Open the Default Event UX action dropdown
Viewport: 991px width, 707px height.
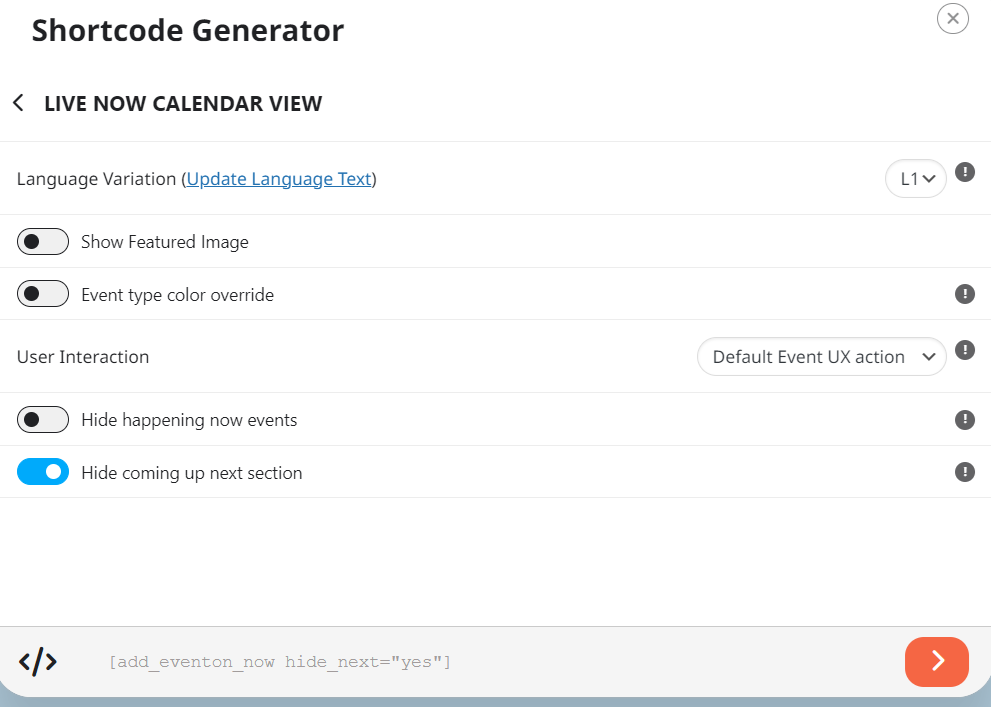(x=822, y=357)
